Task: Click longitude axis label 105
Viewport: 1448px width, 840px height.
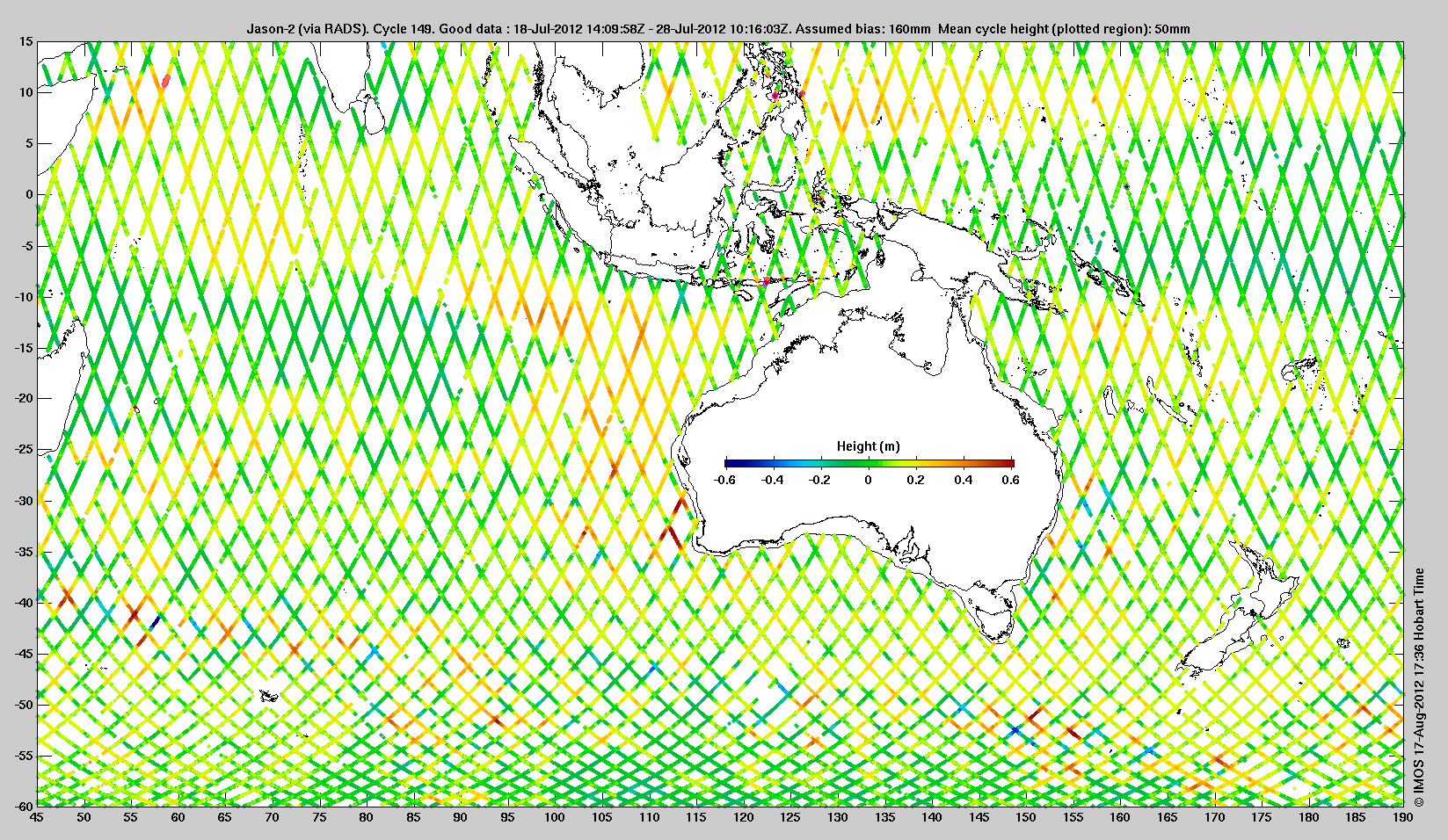Action: coord(601,818)
